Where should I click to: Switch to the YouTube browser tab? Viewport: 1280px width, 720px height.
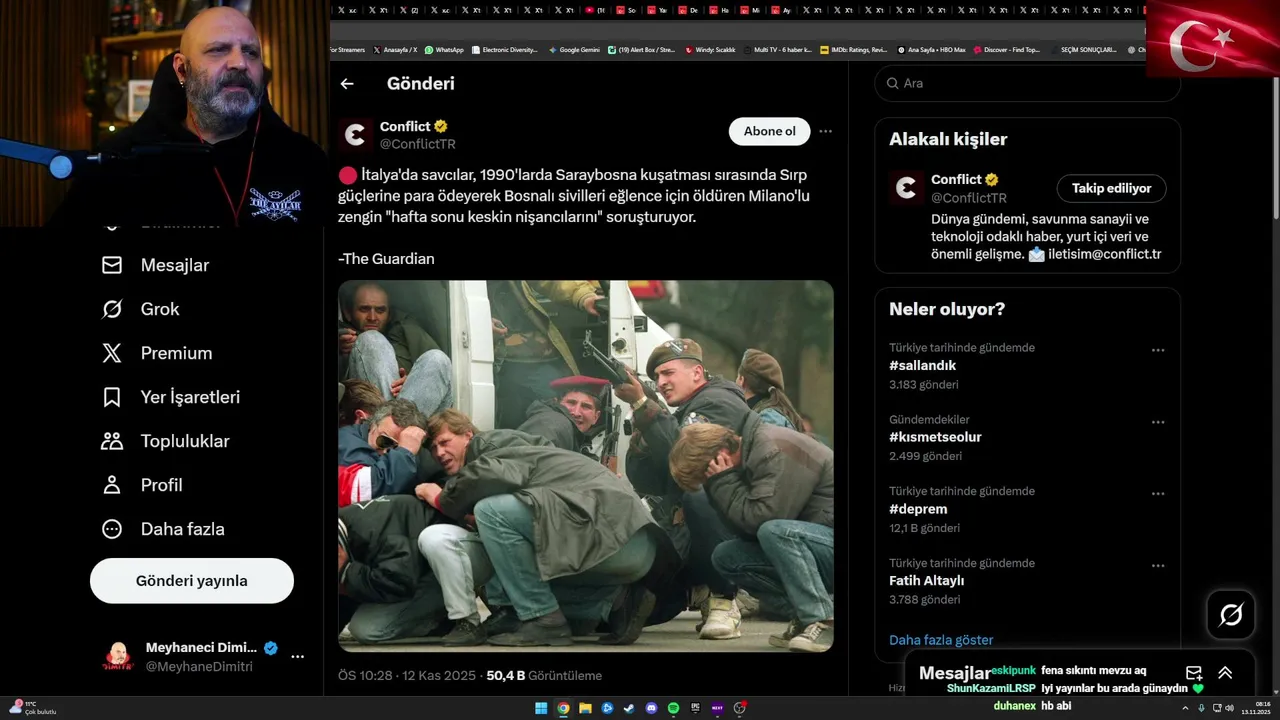tap(597, 10)
